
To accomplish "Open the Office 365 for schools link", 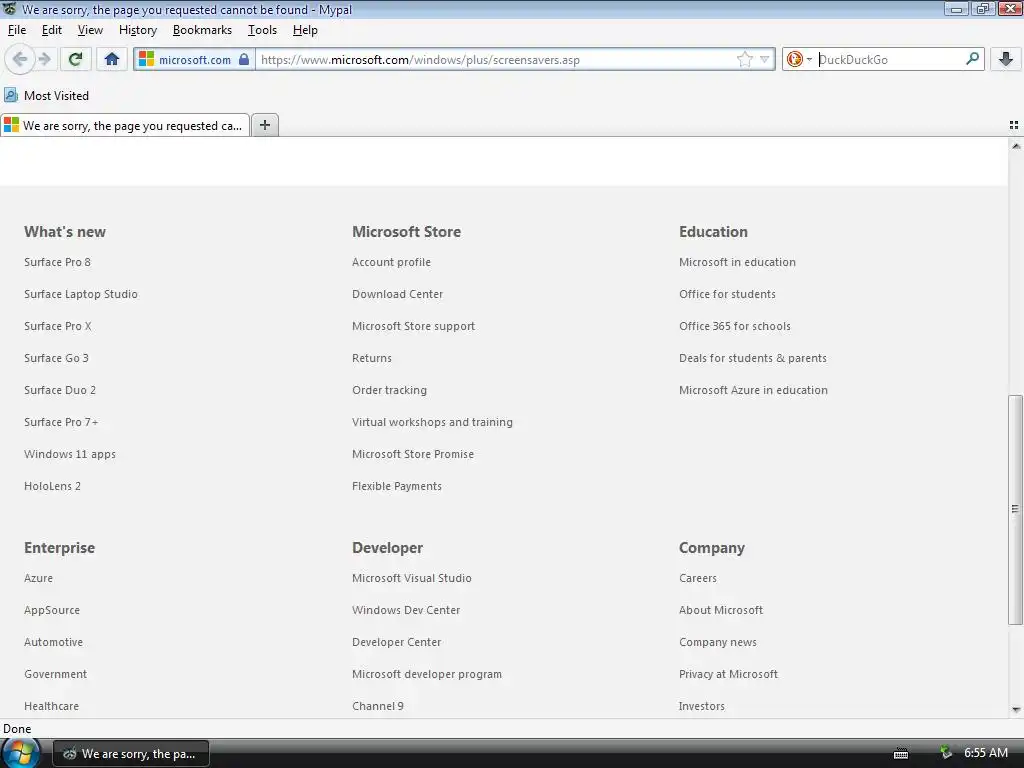I will coord(735,326).
